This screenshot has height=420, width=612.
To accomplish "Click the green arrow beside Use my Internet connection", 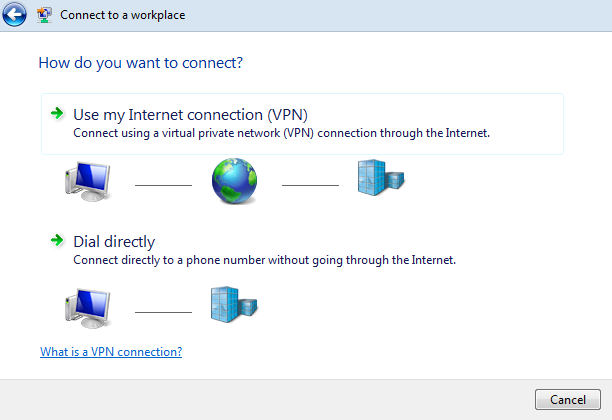I will [x=57, y=114].
